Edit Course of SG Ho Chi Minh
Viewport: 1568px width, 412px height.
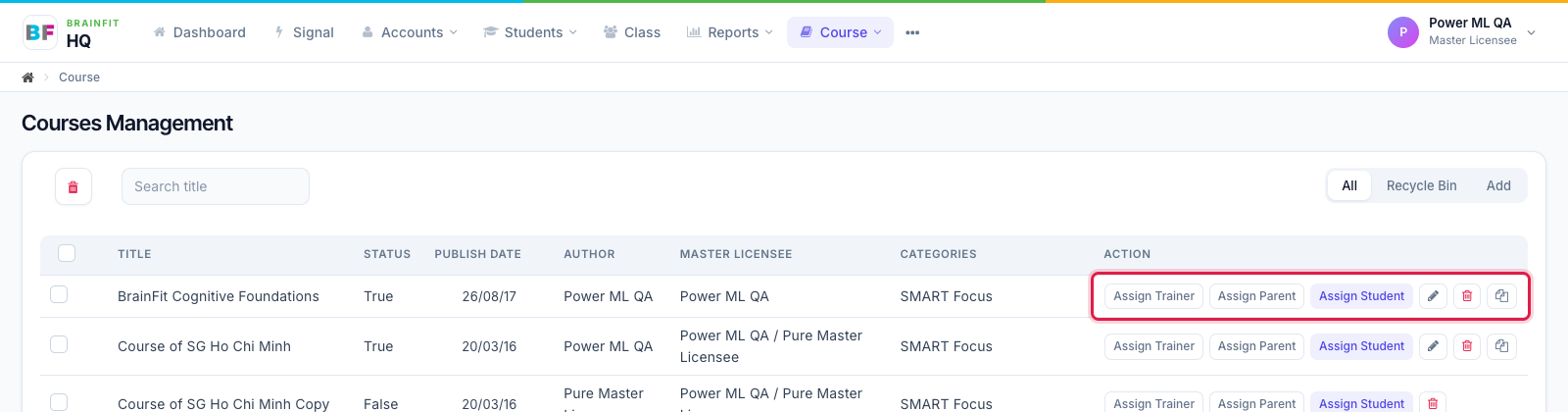coord(1433,346)
